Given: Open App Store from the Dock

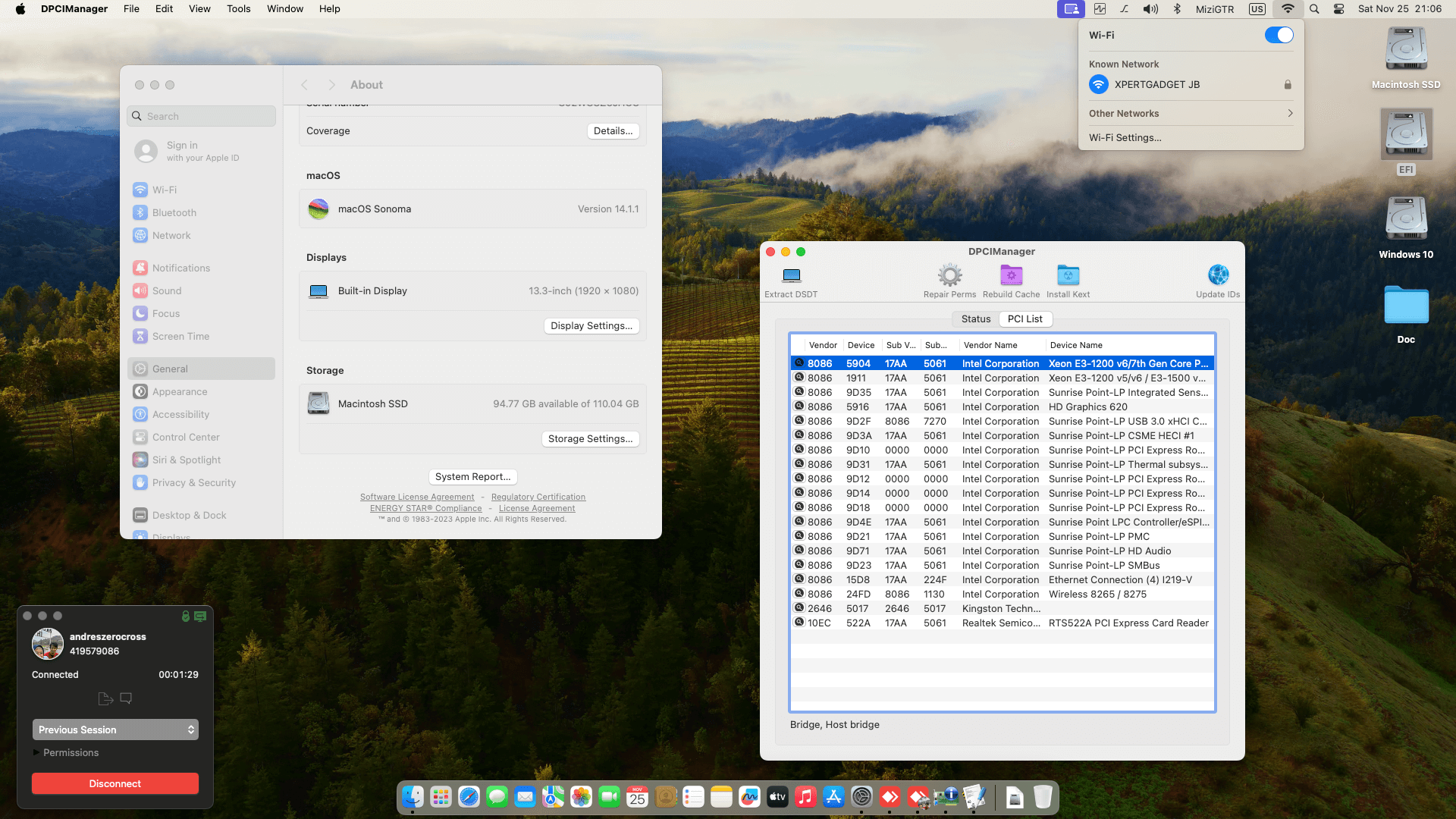Looking at the screenshot, I should point(833,797).
